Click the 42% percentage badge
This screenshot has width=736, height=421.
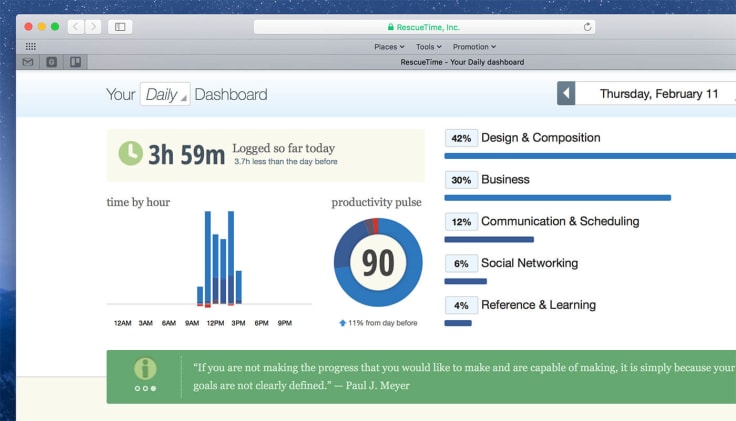pos(461,138)
